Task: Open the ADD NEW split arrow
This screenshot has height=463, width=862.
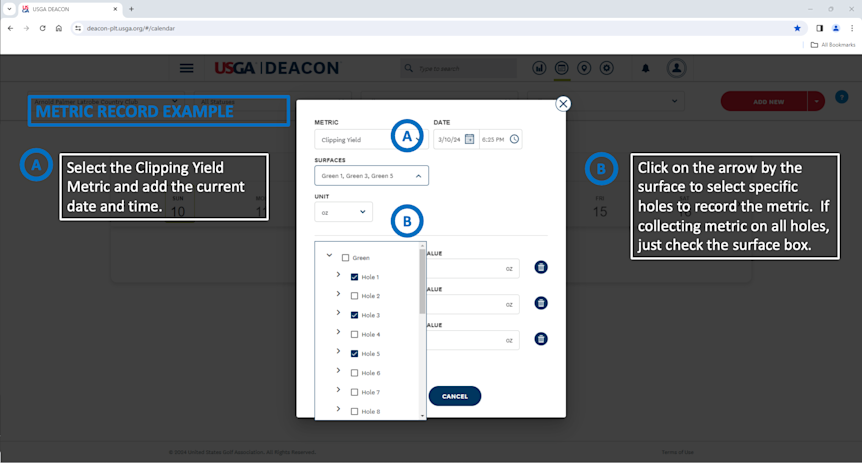Action: click(816, 102)
